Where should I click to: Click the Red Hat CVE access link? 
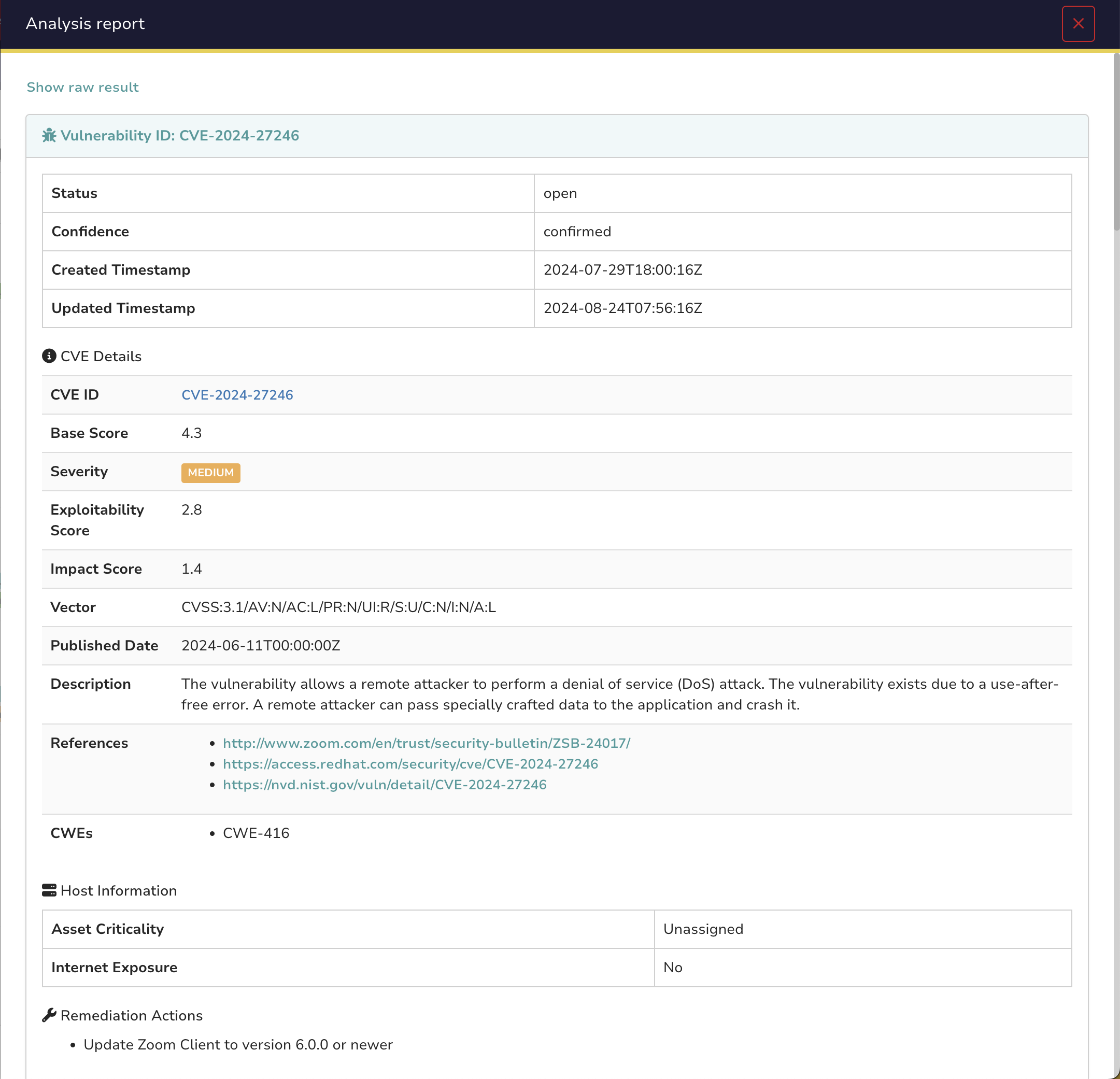tap(410, 763)
